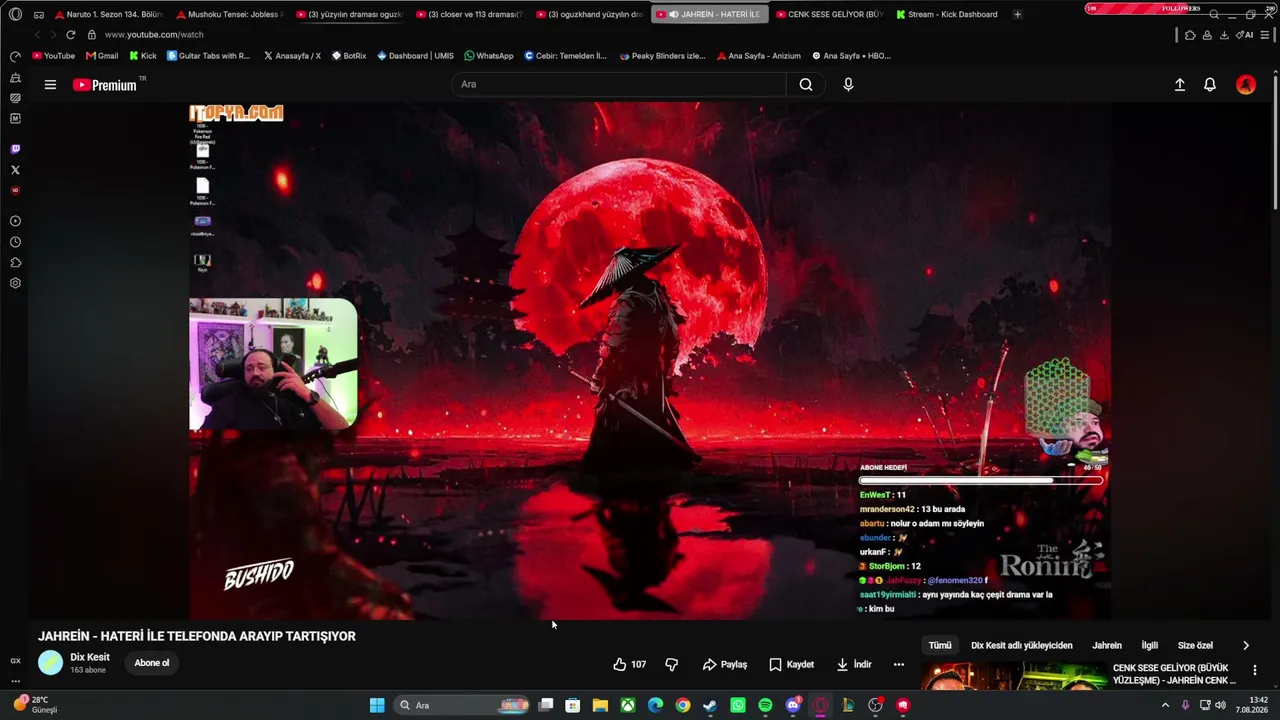This screenshot has height=720, width=1280.
Task: Open the weather widget showing 28°C
Action: click(35, 705)
